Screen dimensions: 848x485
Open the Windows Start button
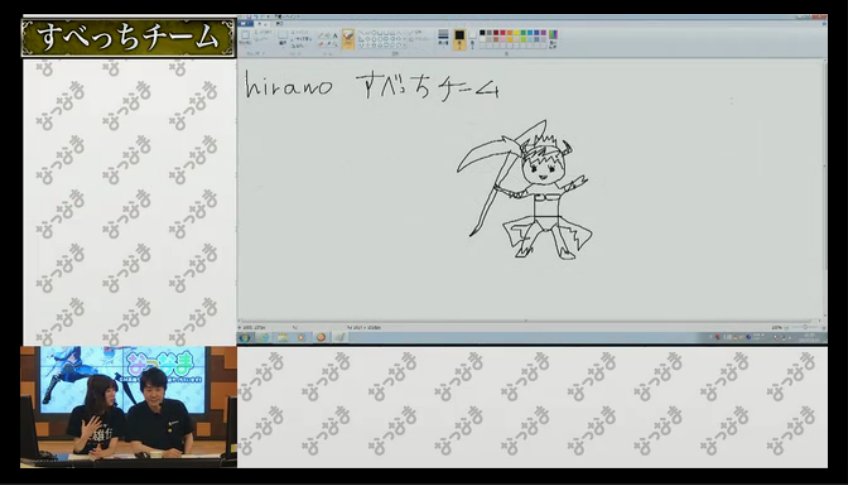[x=244, y=337]
